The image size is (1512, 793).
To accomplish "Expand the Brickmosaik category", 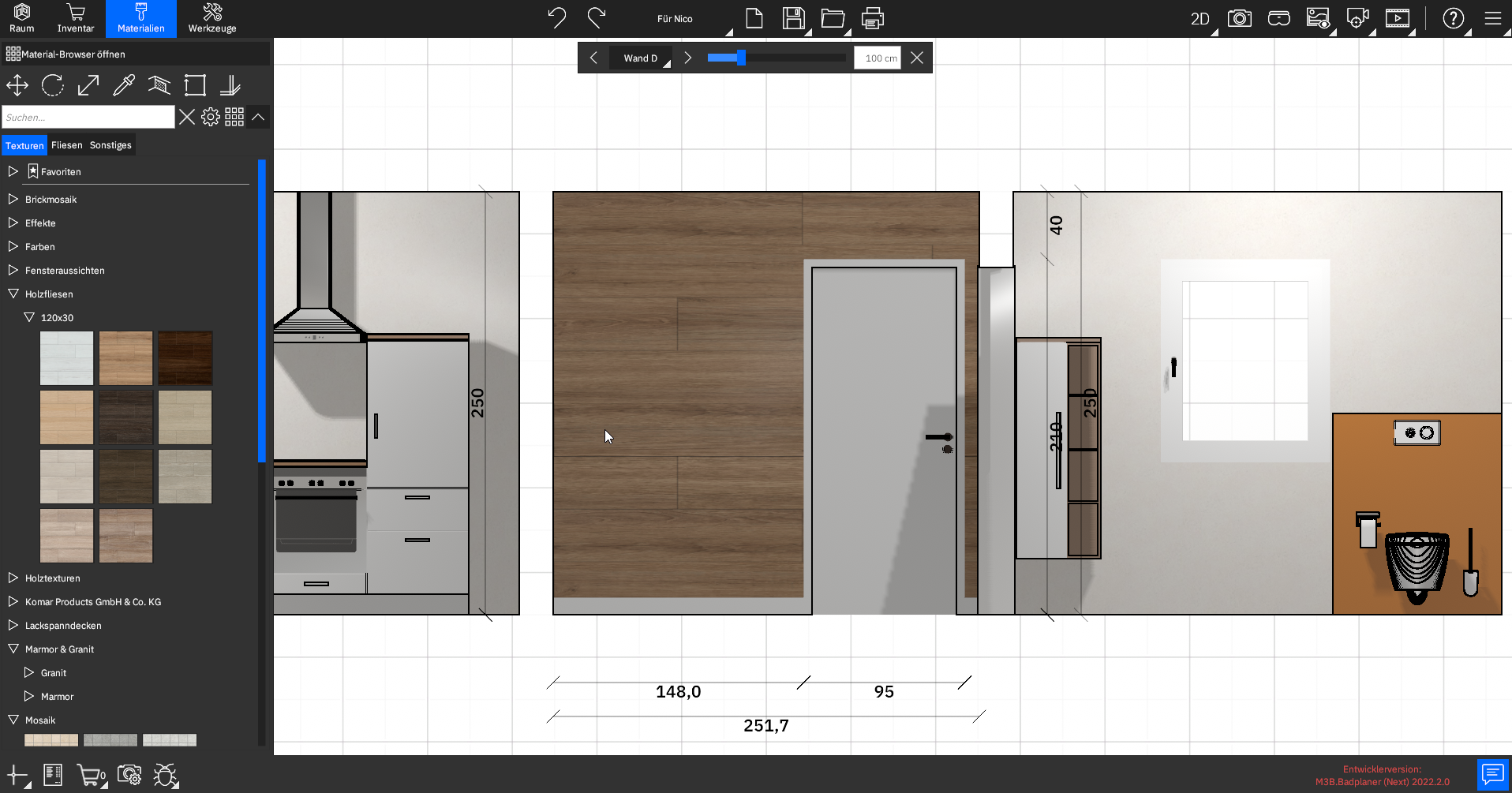I will 13,199.
